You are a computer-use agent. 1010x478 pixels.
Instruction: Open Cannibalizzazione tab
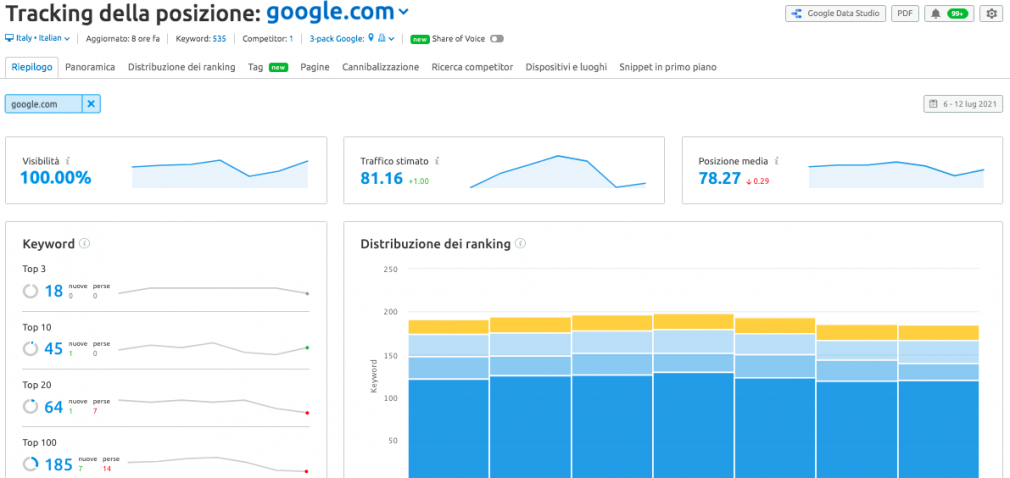[x=381, y=67]
